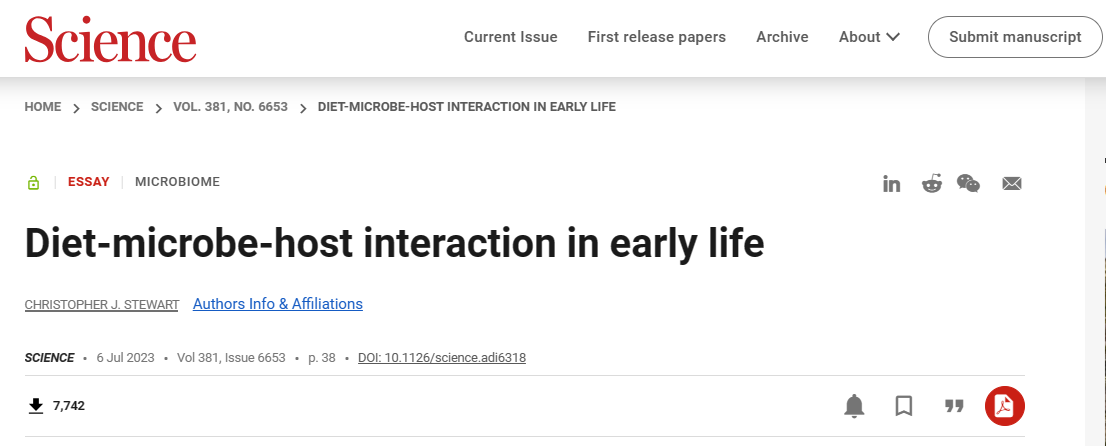Image resolution: width=1106 pixels, height=446 pixels.
Task: Share article by email envelope icon
Action: click(1011, 184)
